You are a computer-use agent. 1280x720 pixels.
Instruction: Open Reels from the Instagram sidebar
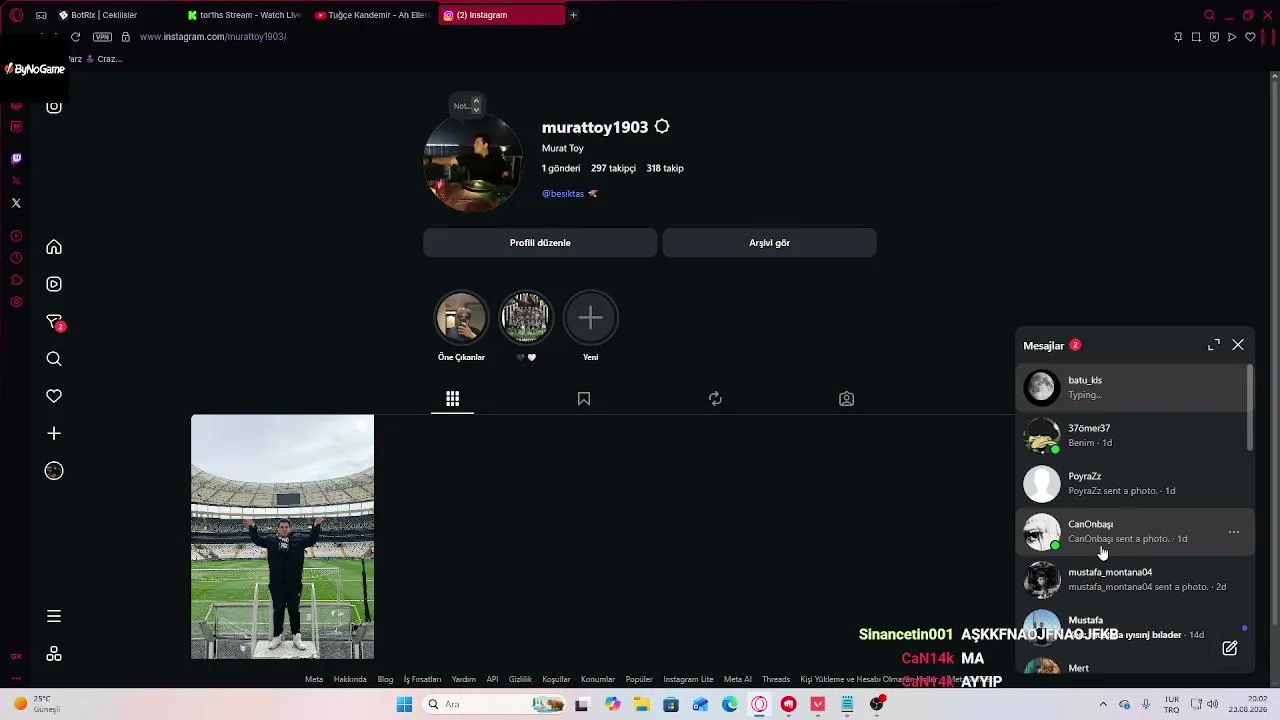pos(54,284)
